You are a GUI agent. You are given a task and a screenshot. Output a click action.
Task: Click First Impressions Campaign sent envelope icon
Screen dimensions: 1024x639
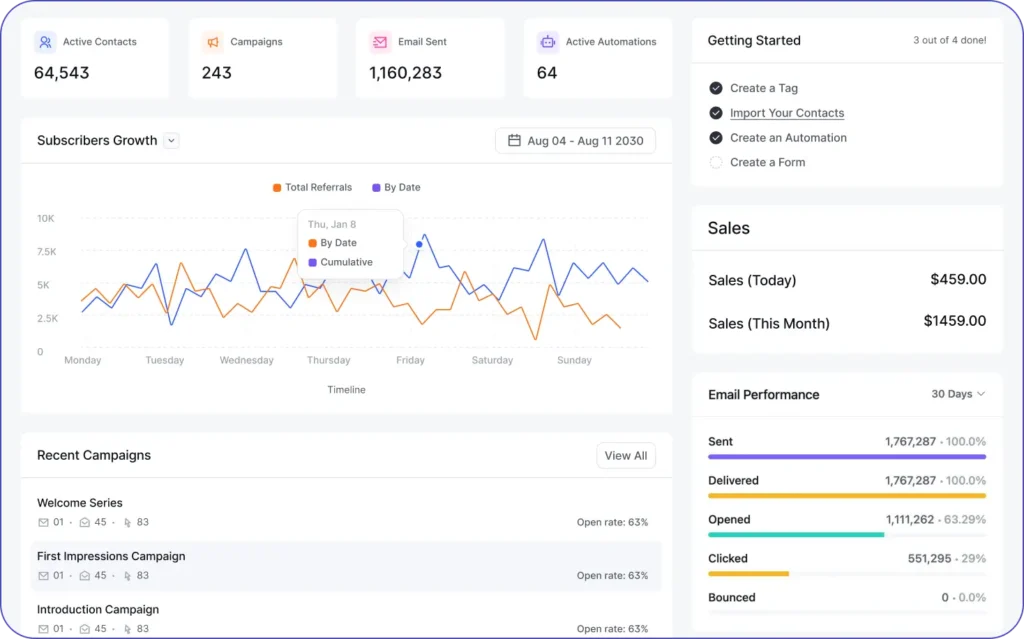[43, 576]
